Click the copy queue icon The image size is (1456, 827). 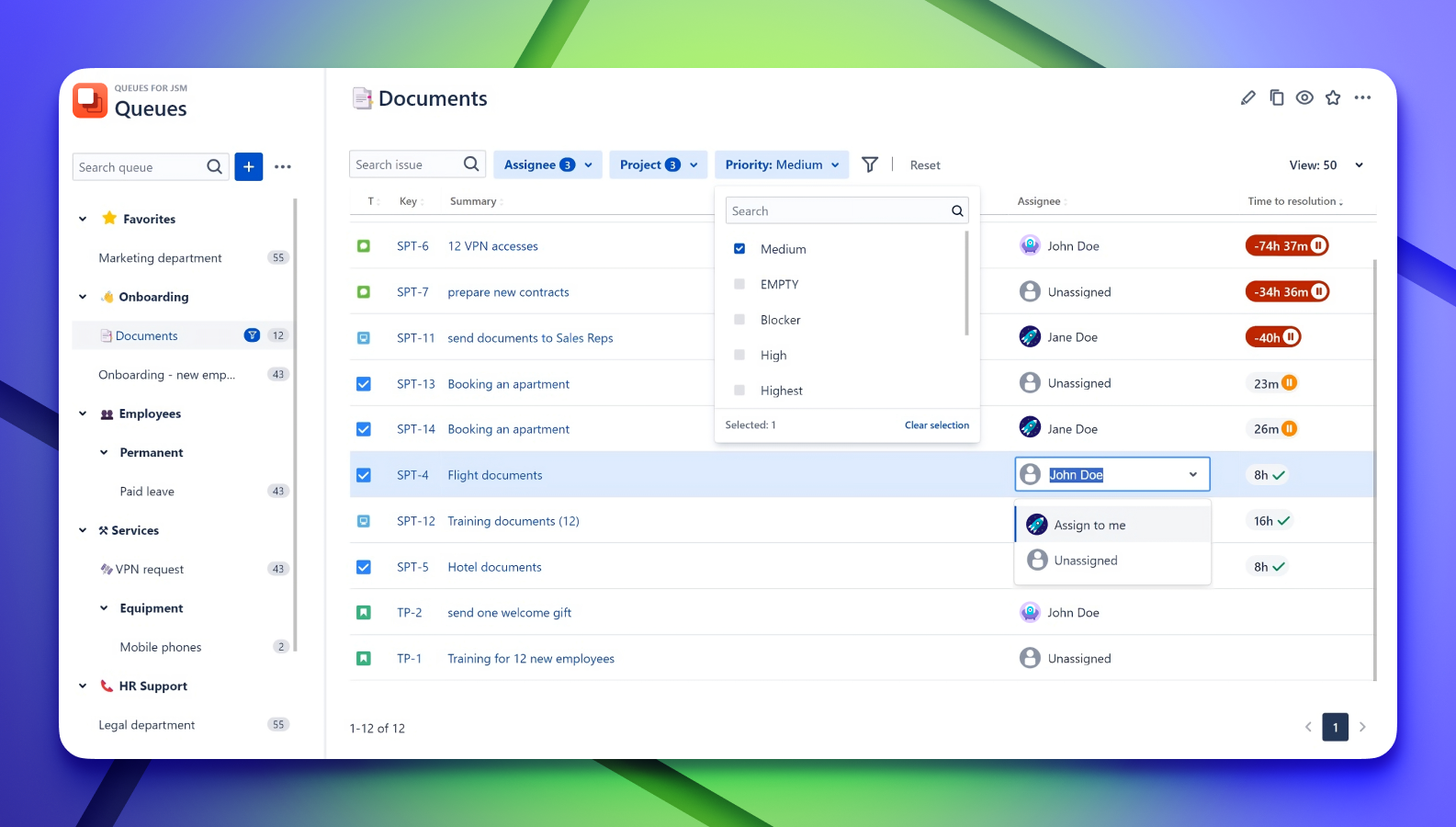(x=1276, y=97)
